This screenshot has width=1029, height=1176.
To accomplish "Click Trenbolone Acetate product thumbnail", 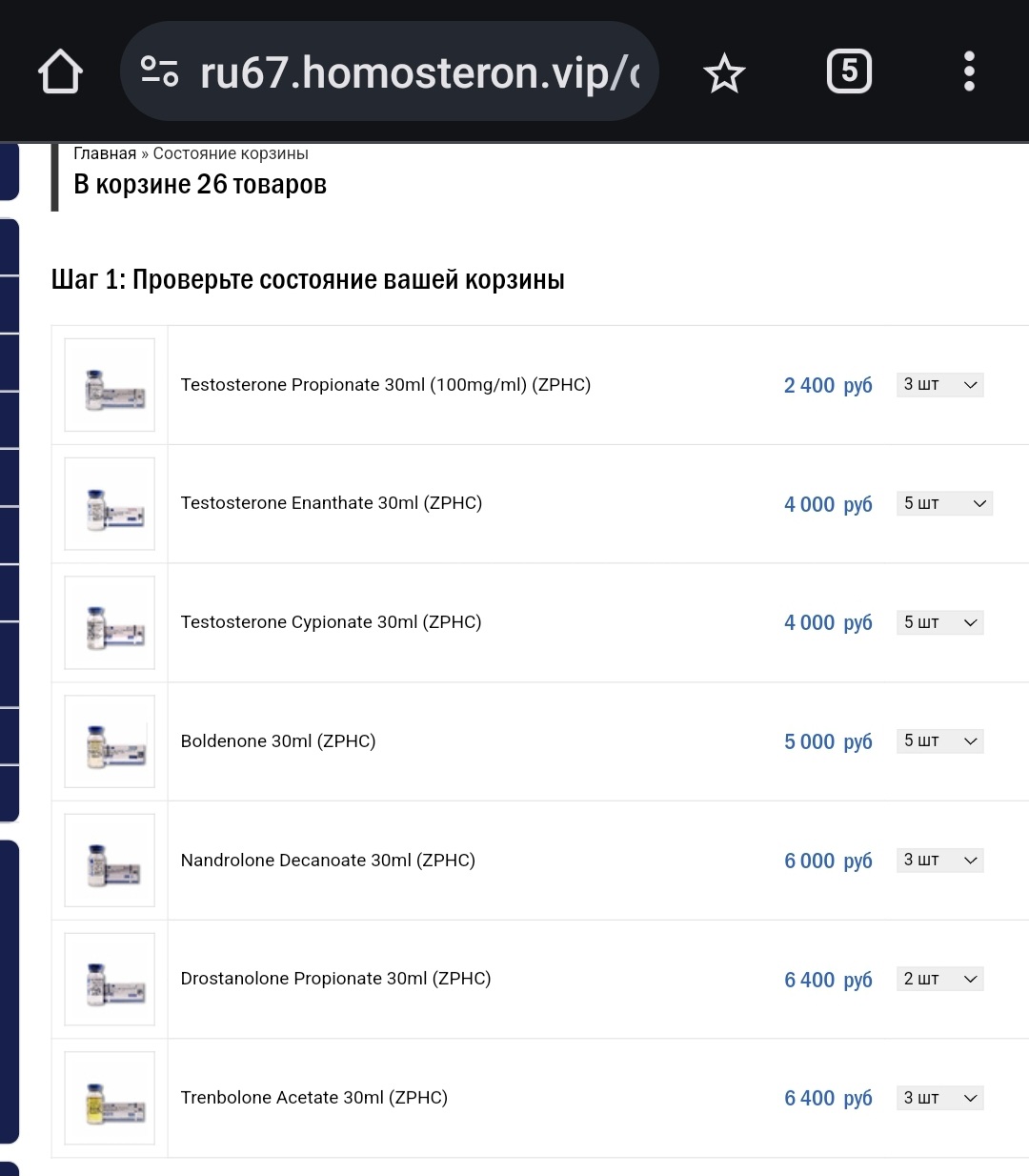I will pyautogui.click(x=110, y=1098).
